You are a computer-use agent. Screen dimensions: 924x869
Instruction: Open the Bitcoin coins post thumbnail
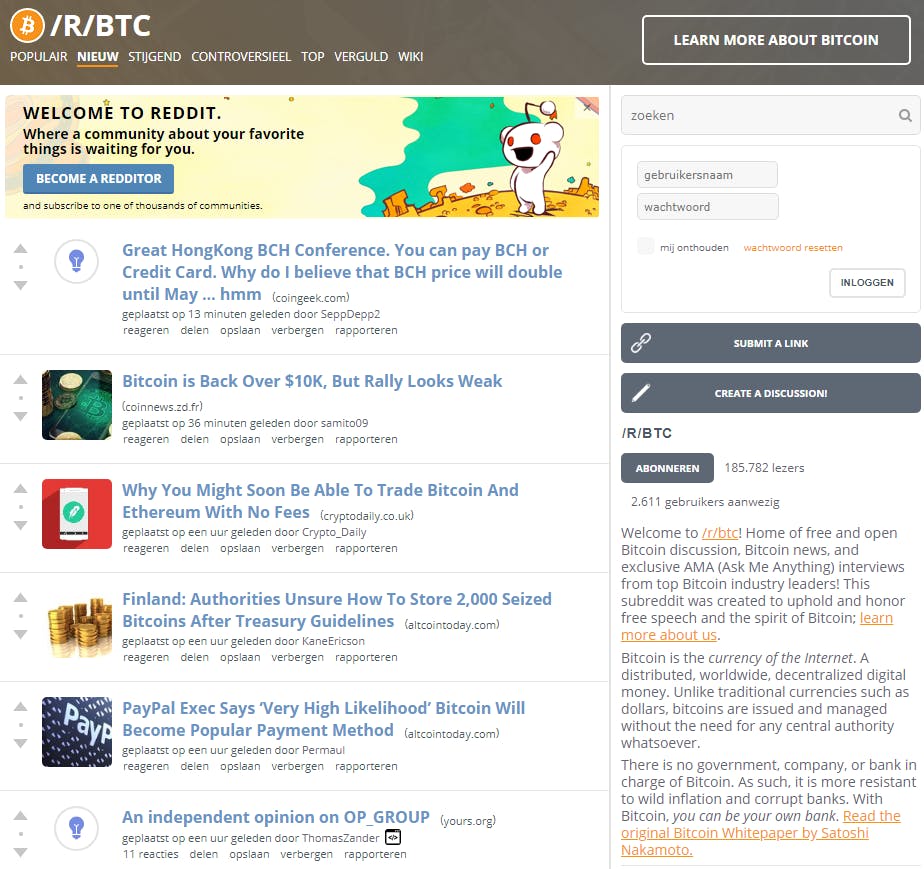(x=77, y=405)
